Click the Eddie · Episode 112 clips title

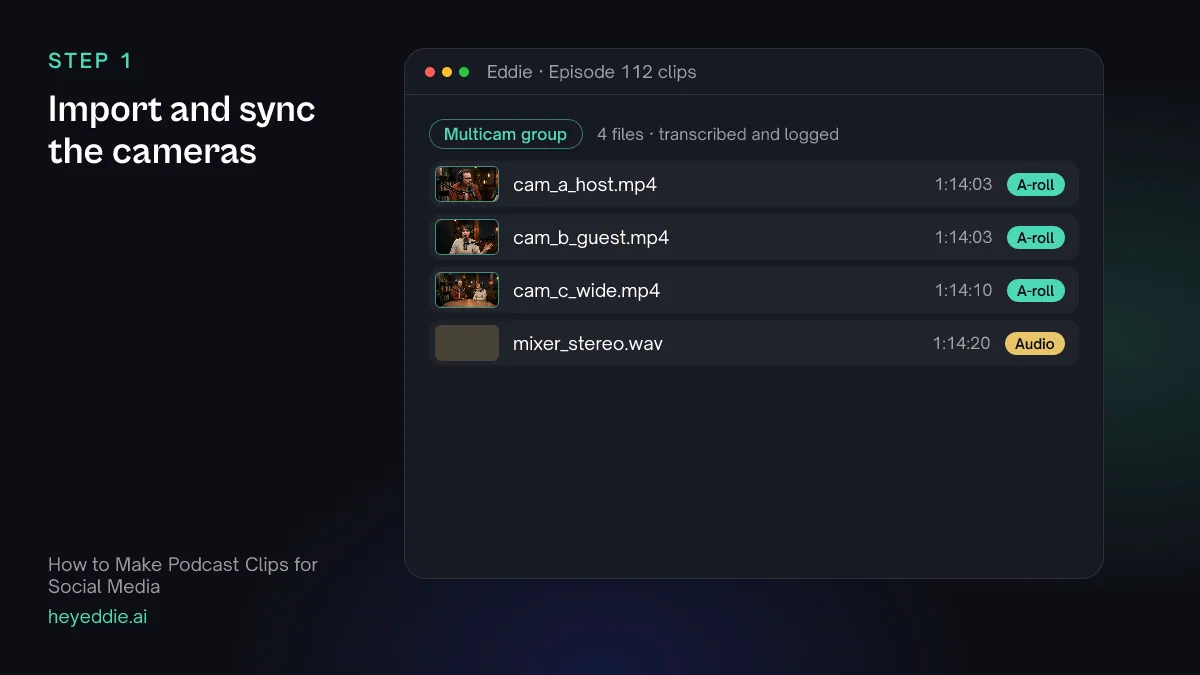pos(592,72)
